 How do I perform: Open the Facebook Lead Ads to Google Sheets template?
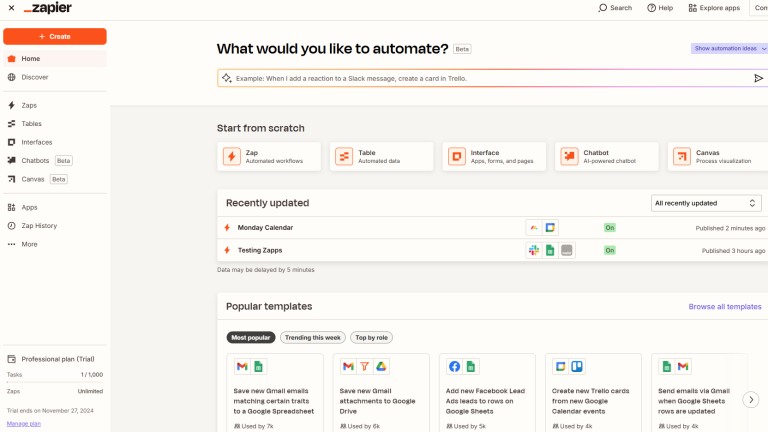pos(487,393)
